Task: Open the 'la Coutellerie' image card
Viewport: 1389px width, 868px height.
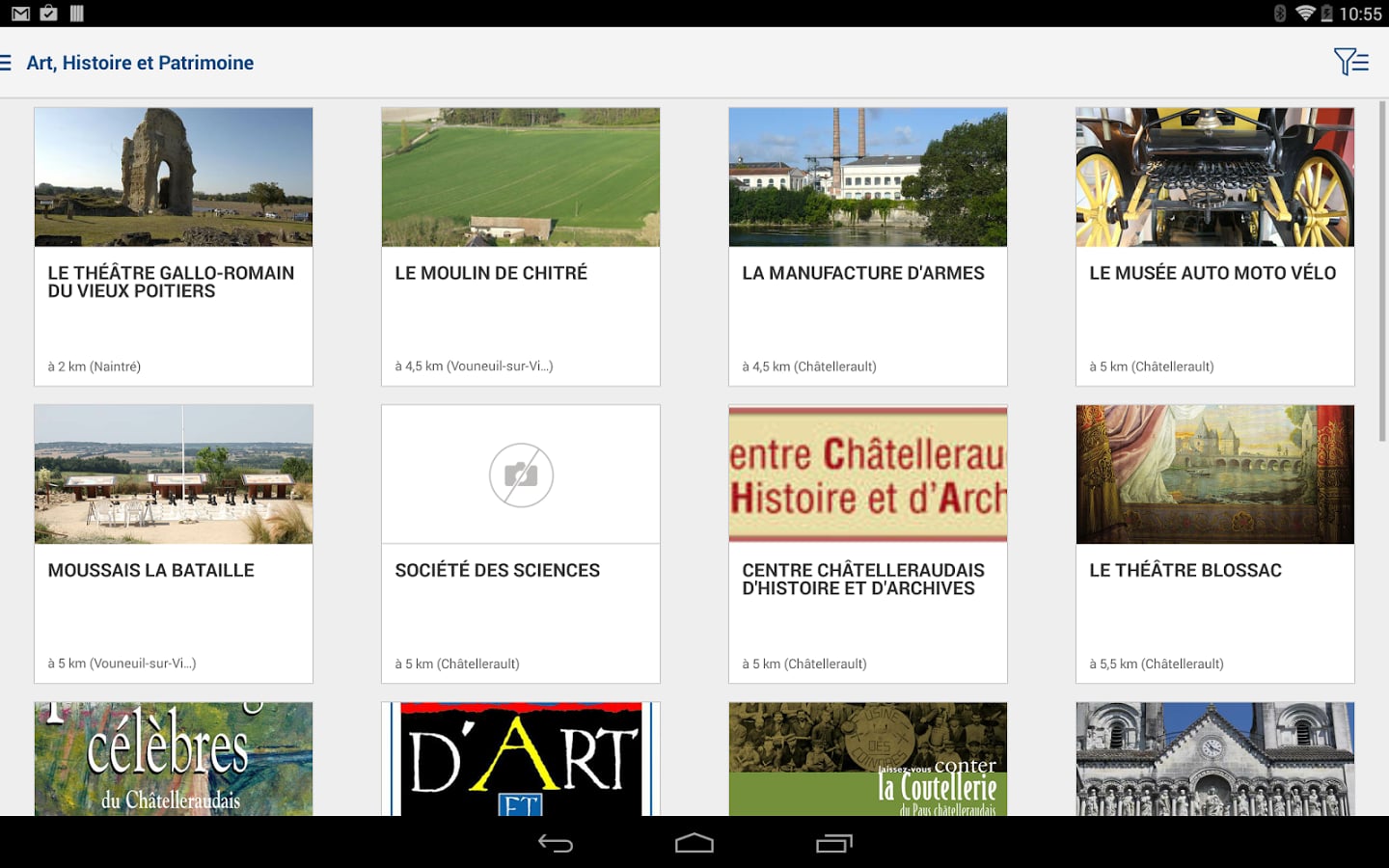Action: pos(868,759)
